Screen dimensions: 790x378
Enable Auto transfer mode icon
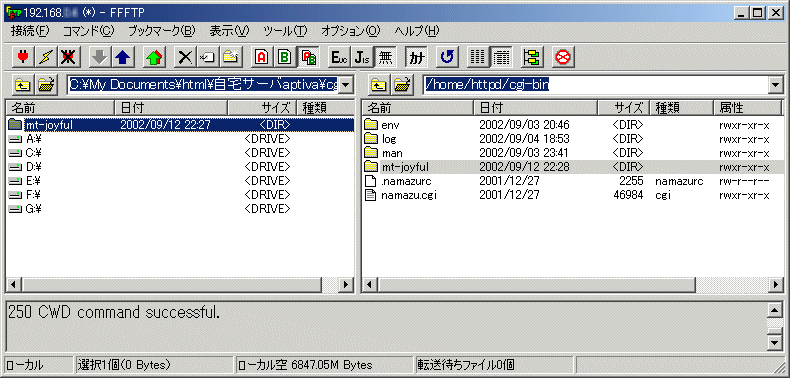click(307, 57)
